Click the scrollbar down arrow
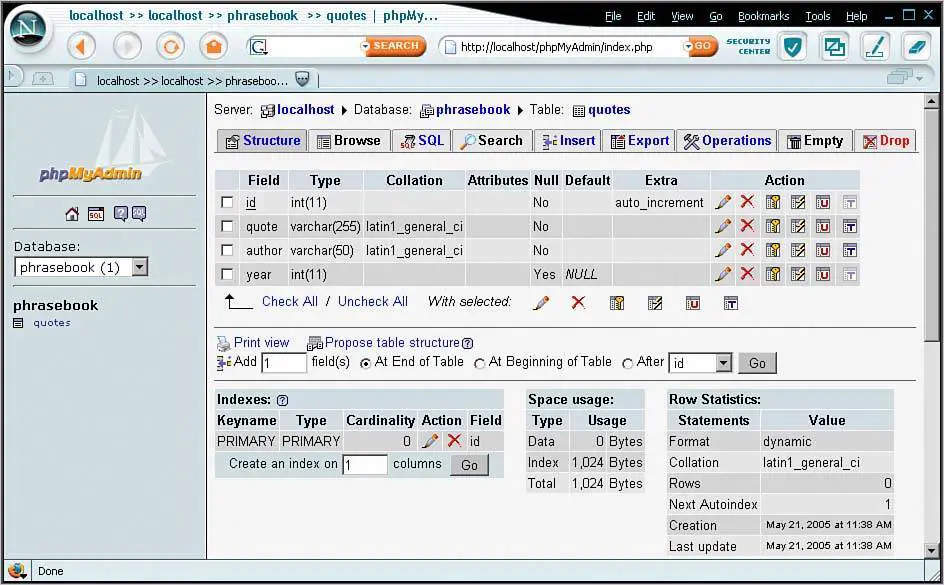 coord(931,550)
